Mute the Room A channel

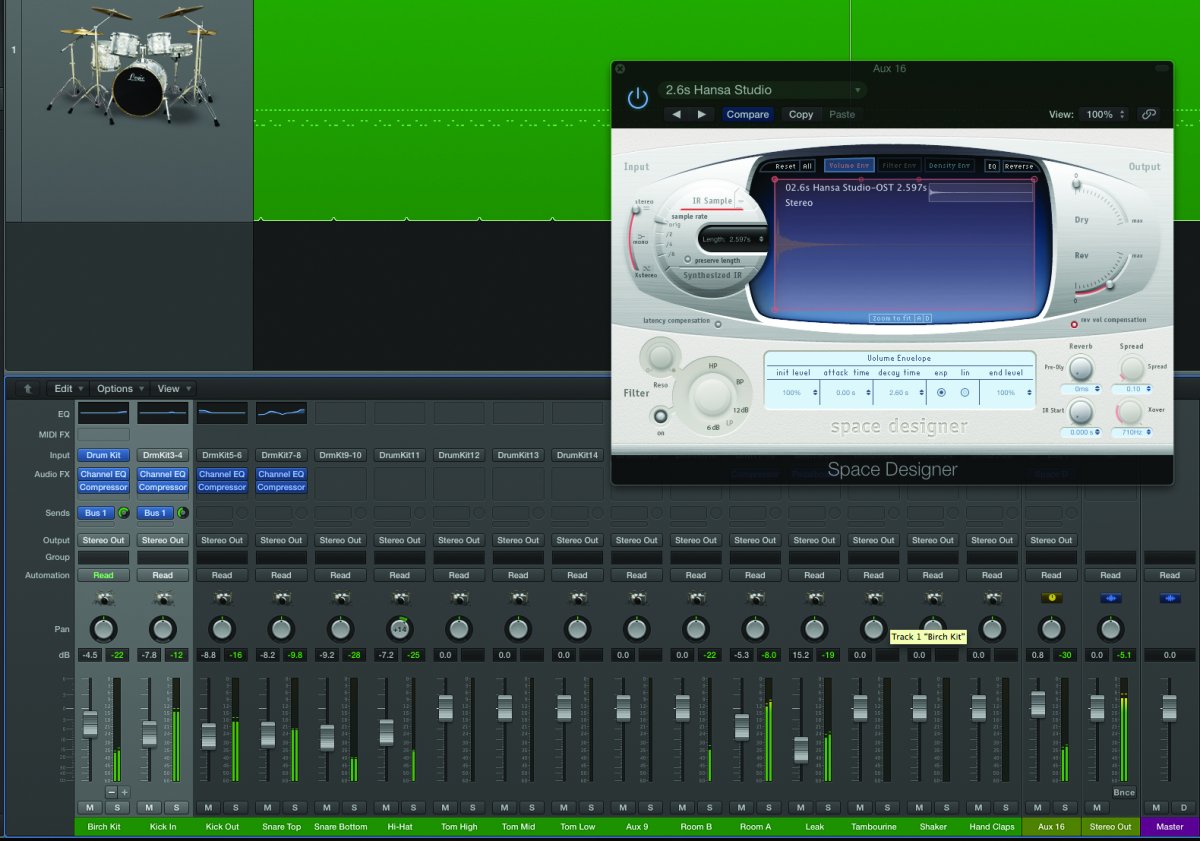click(740, 808)
